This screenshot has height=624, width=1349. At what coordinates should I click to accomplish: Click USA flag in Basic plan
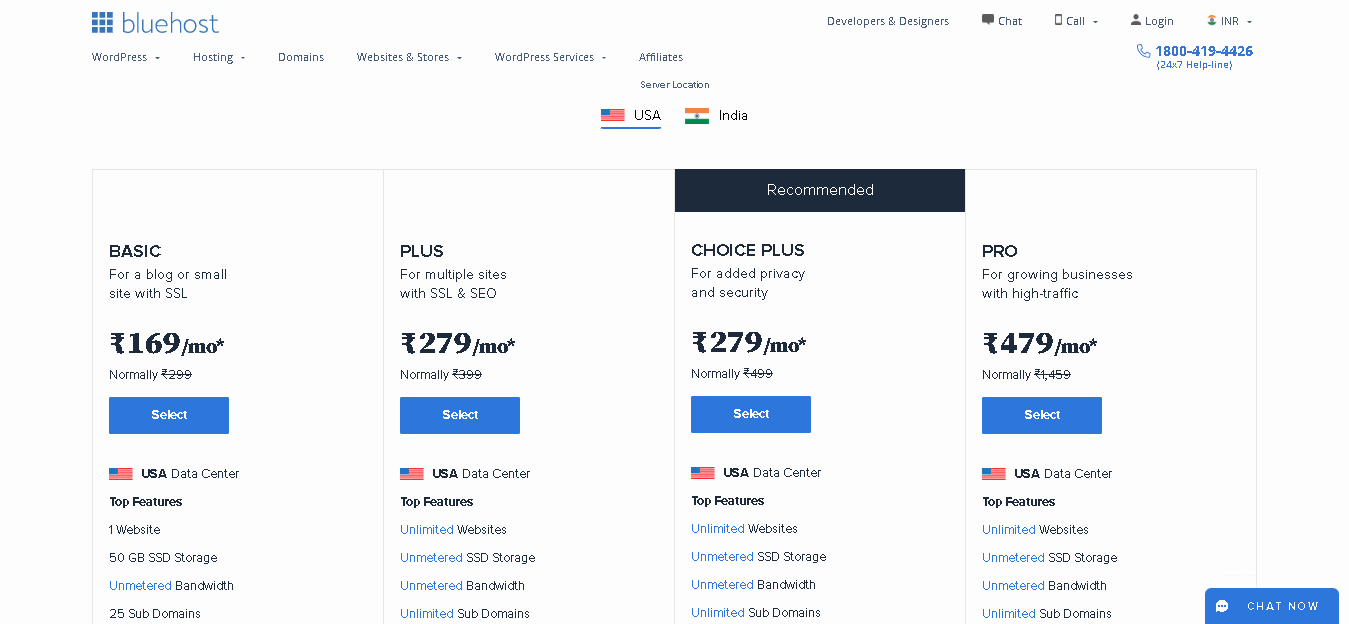[x=121, y=474]
